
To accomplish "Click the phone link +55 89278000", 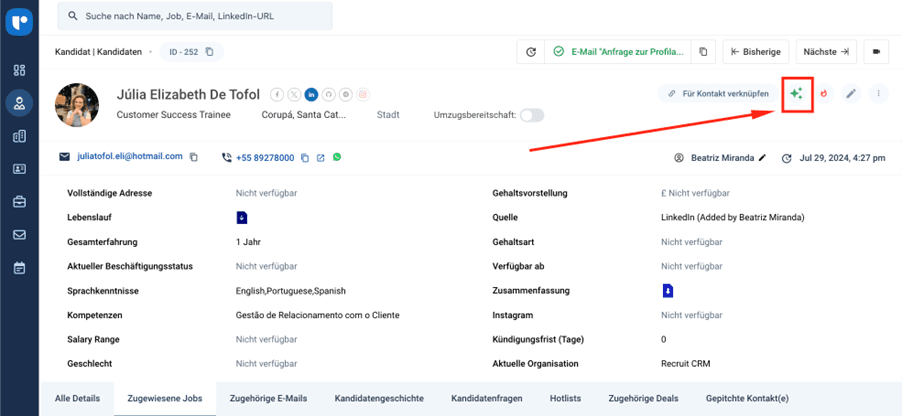I will [265, 158].
